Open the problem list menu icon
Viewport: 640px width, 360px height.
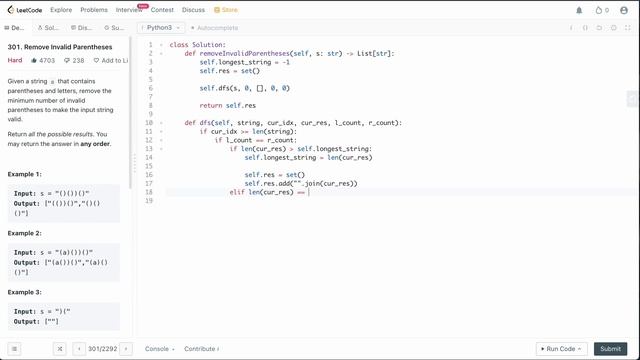click(x=14, y=349)
